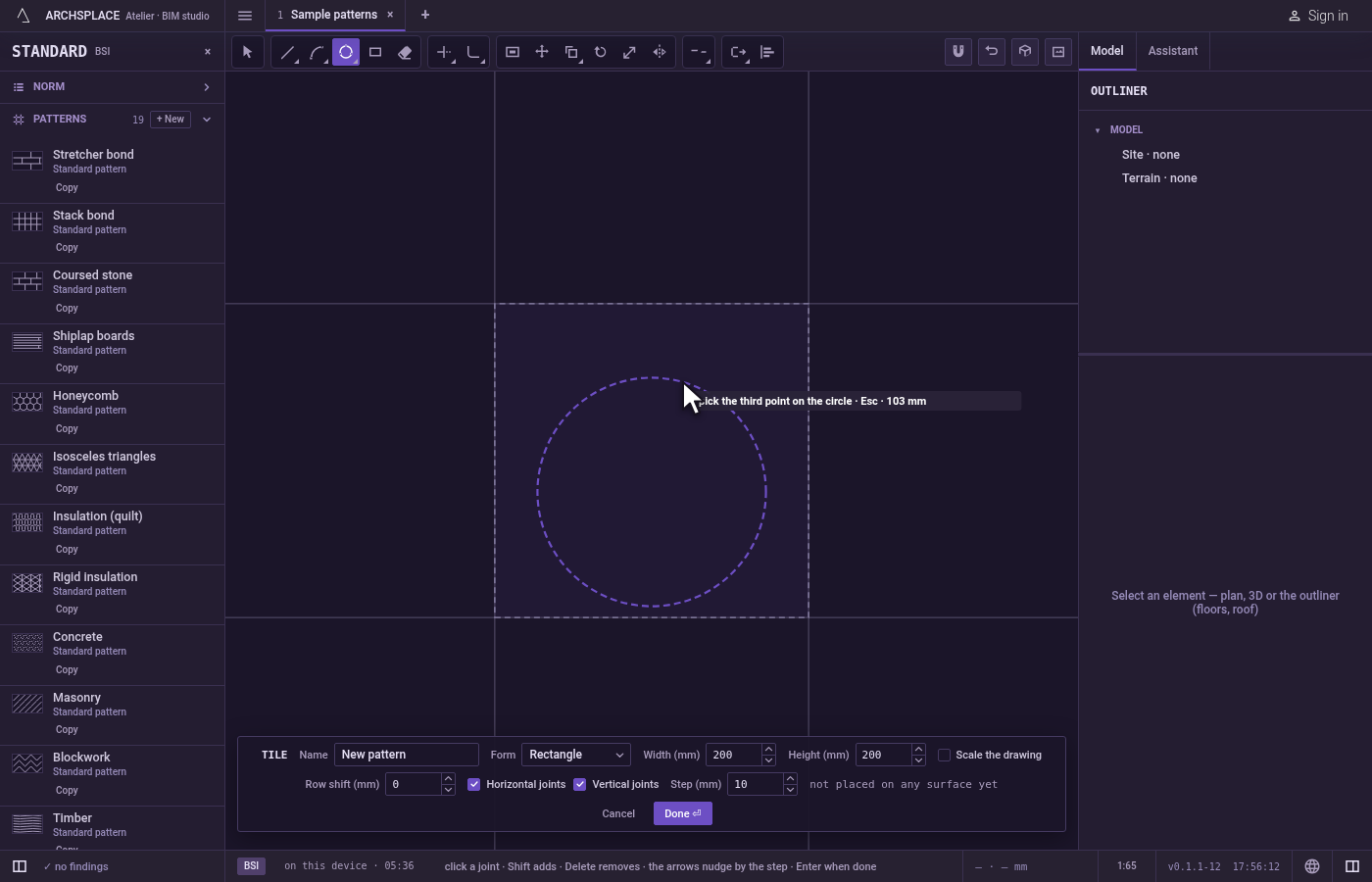Select the arrow pointer tool

(247, 52)
